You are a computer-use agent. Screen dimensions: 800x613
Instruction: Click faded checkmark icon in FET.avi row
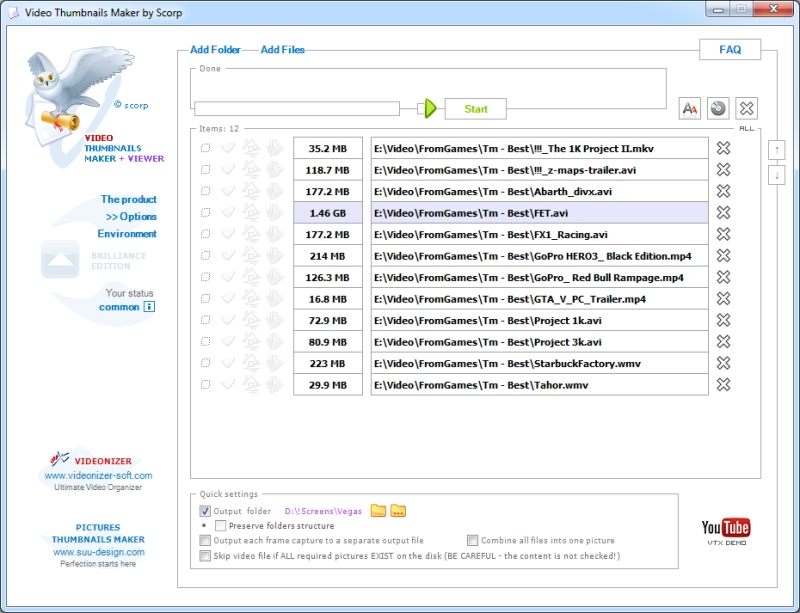point(228,212)
